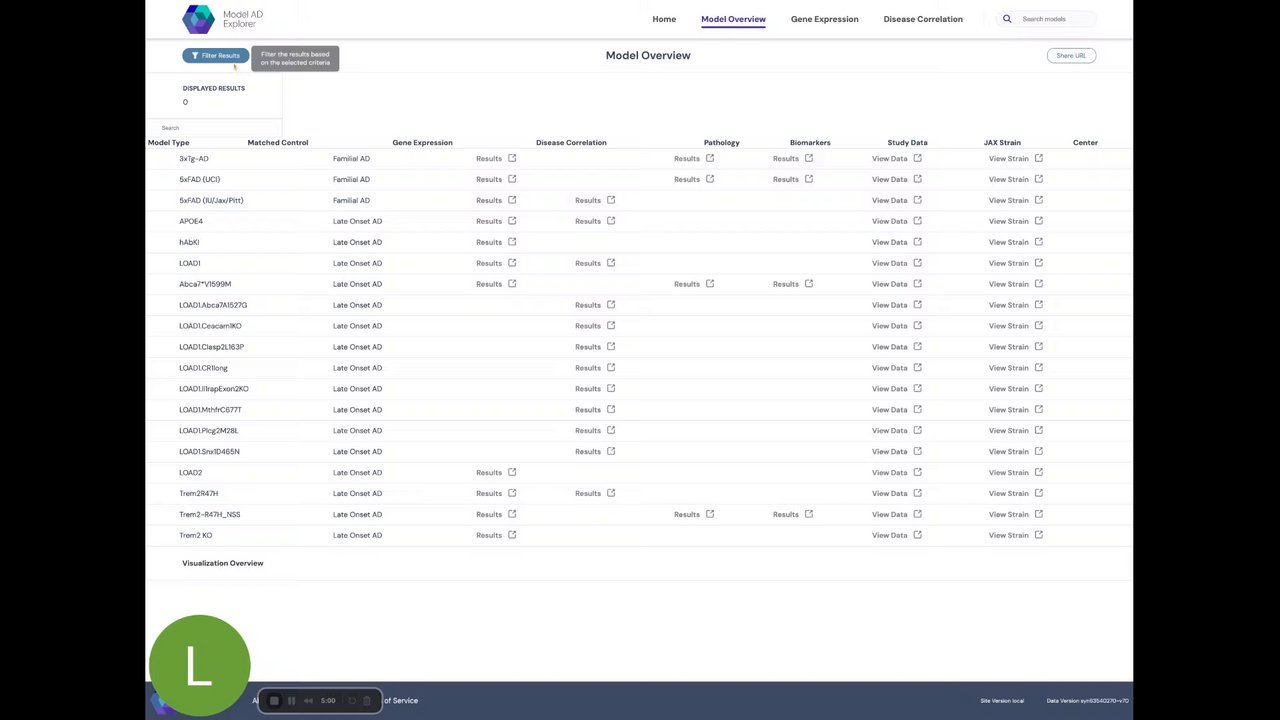Click the magnifier icon in the model search box

(1007, 19)
